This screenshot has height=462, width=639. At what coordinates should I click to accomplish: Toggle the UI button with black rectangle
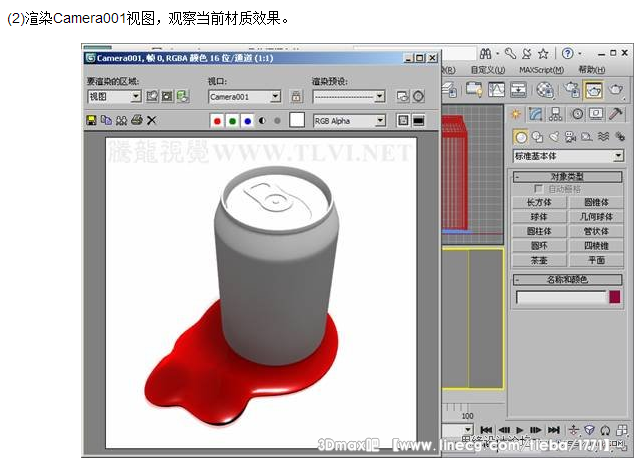pos(419,120)
